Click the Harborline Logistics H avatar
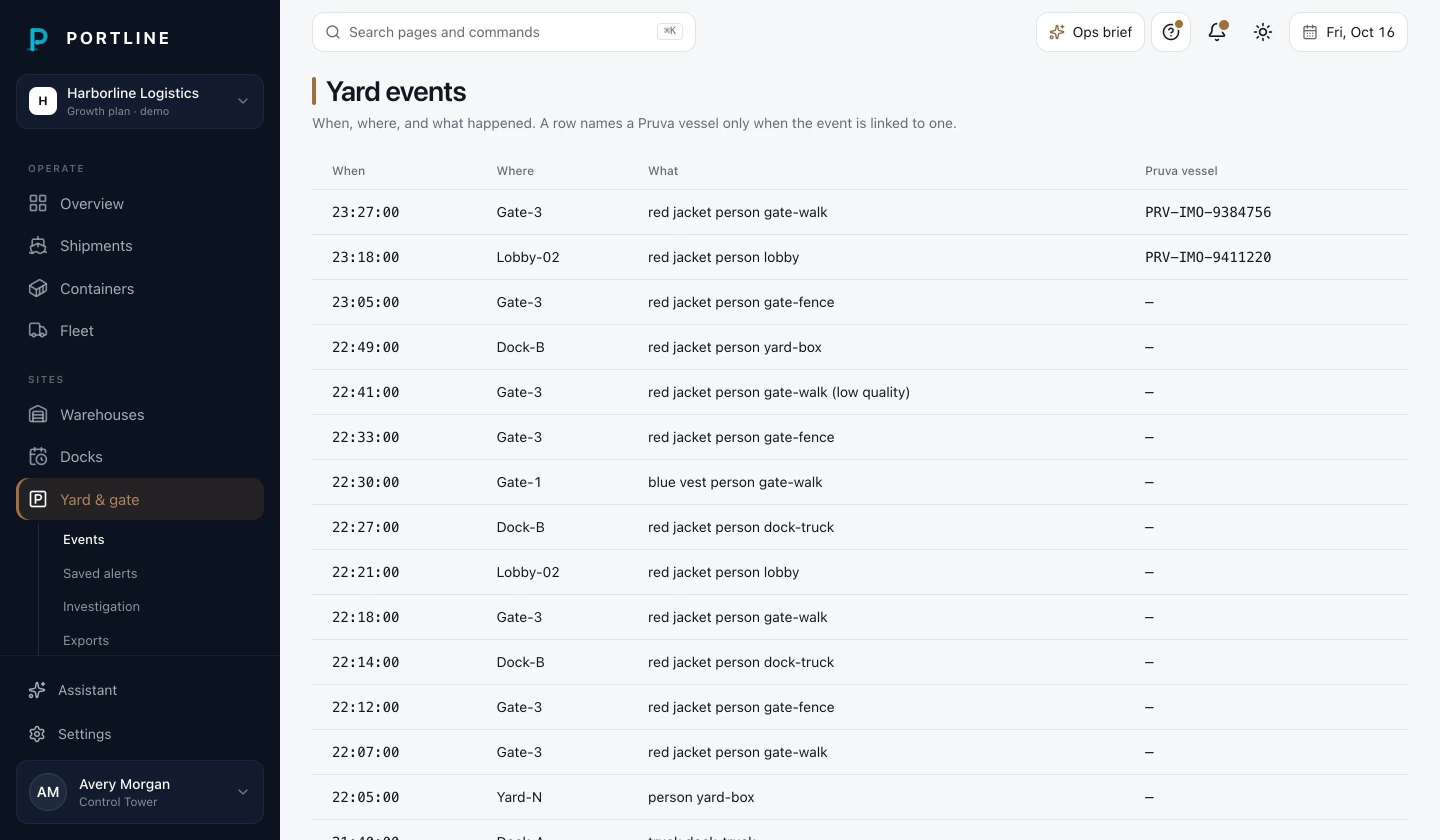Viewport: 1440px width, 840px height. point(43,101)
